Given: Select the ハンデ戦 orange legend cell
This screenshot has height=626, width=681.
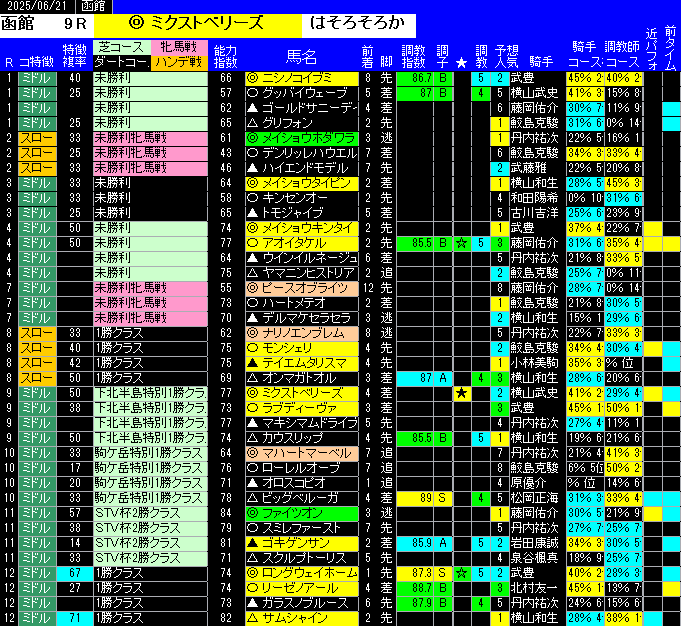Looking at the screenshot, I should click(179, 62).
